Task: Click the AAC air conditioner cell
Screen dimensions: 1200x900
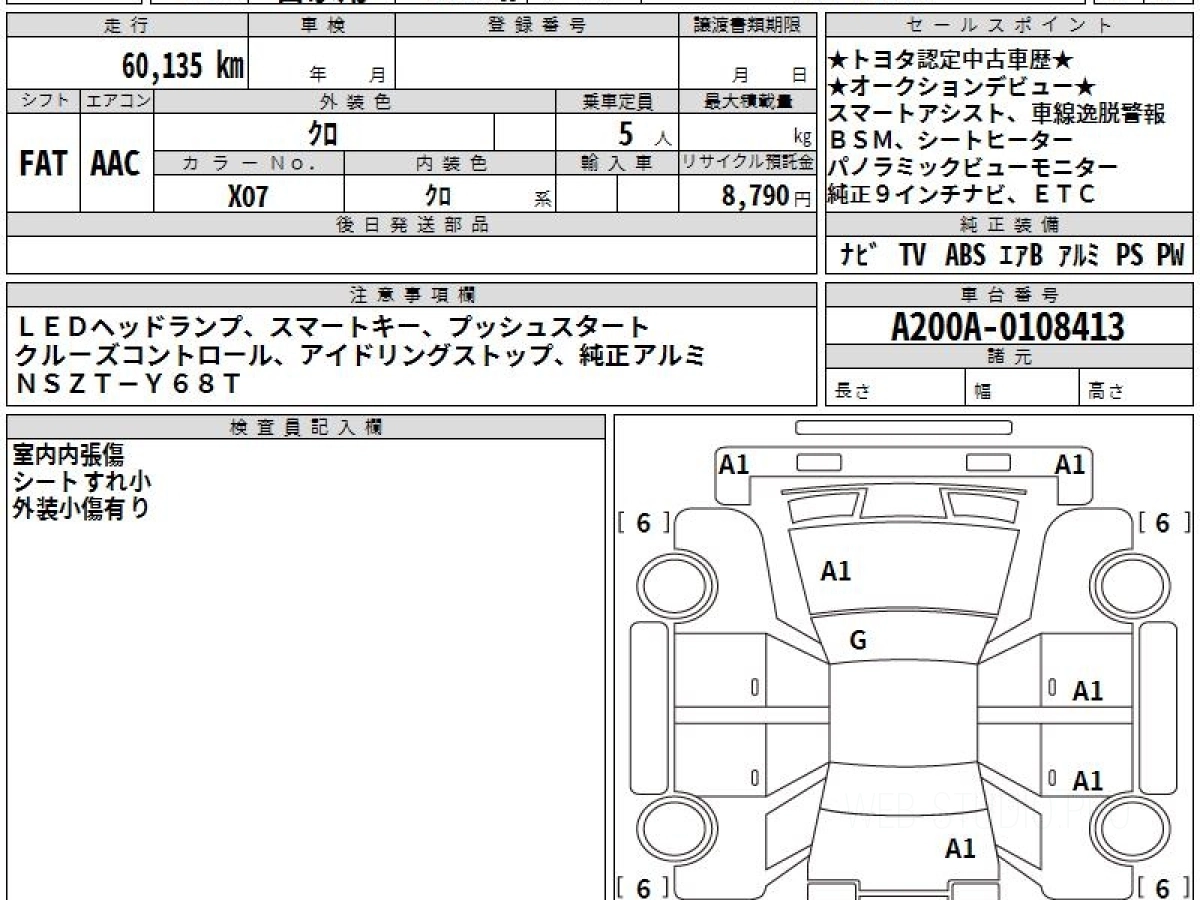Action: coord(116,163)
